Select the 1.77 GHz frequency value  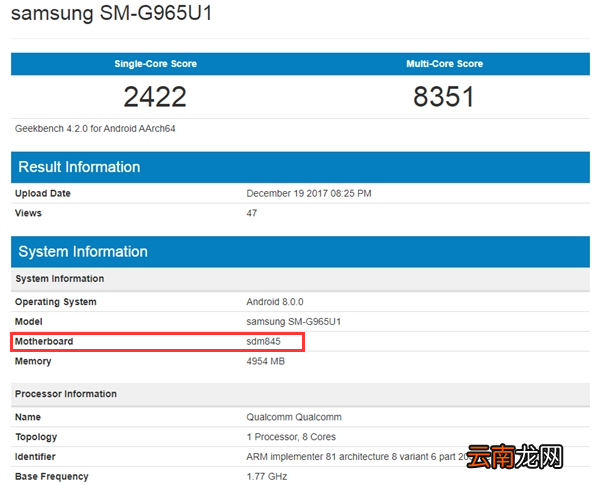pos(267,477)
